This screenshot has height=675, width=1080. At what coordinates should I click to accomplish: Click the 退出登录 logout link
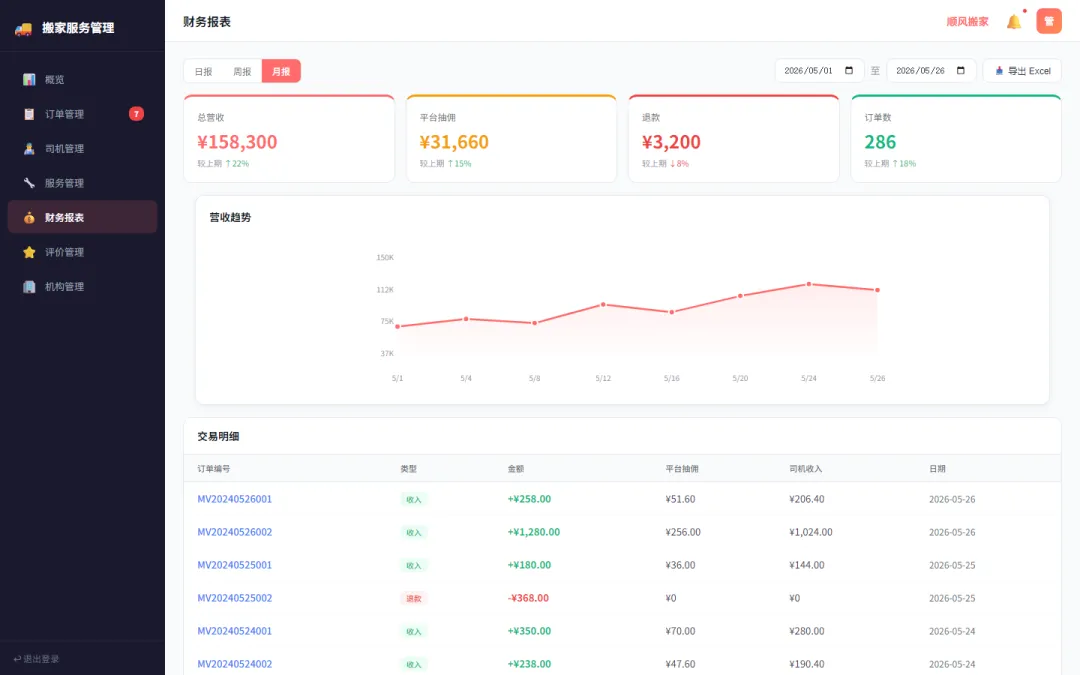pos(37,658)
